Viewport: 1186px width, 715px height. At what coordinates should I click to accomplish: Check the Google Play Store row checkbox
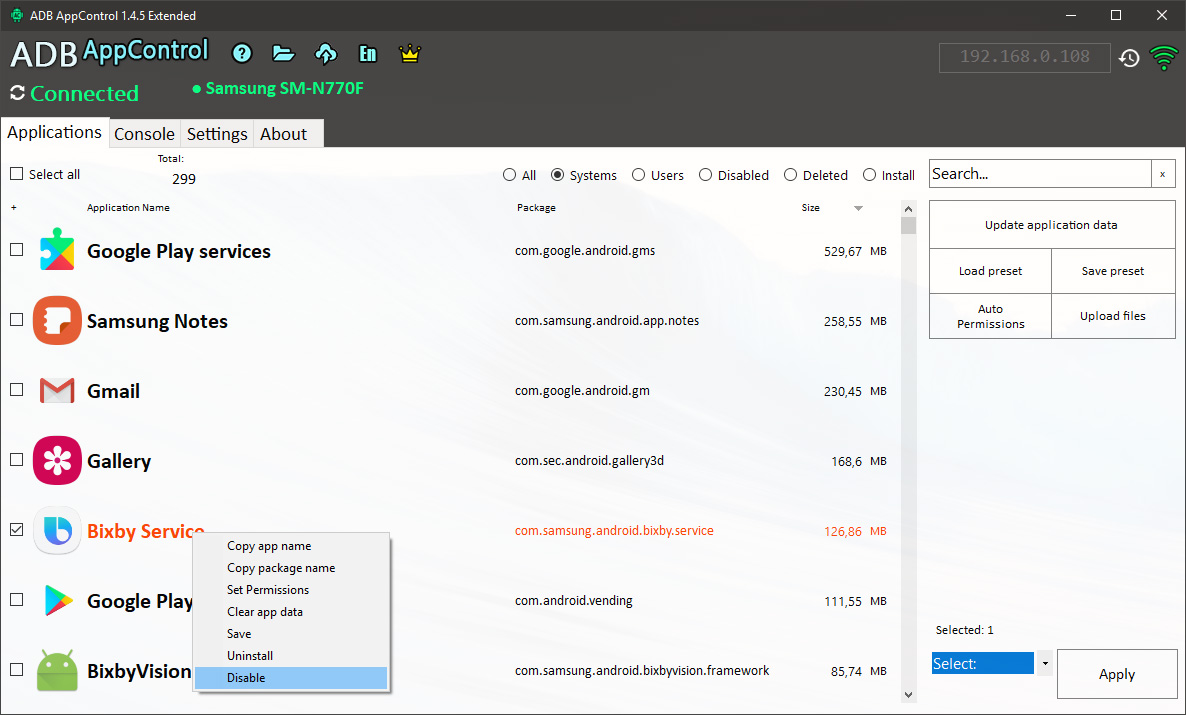point(17,600)
